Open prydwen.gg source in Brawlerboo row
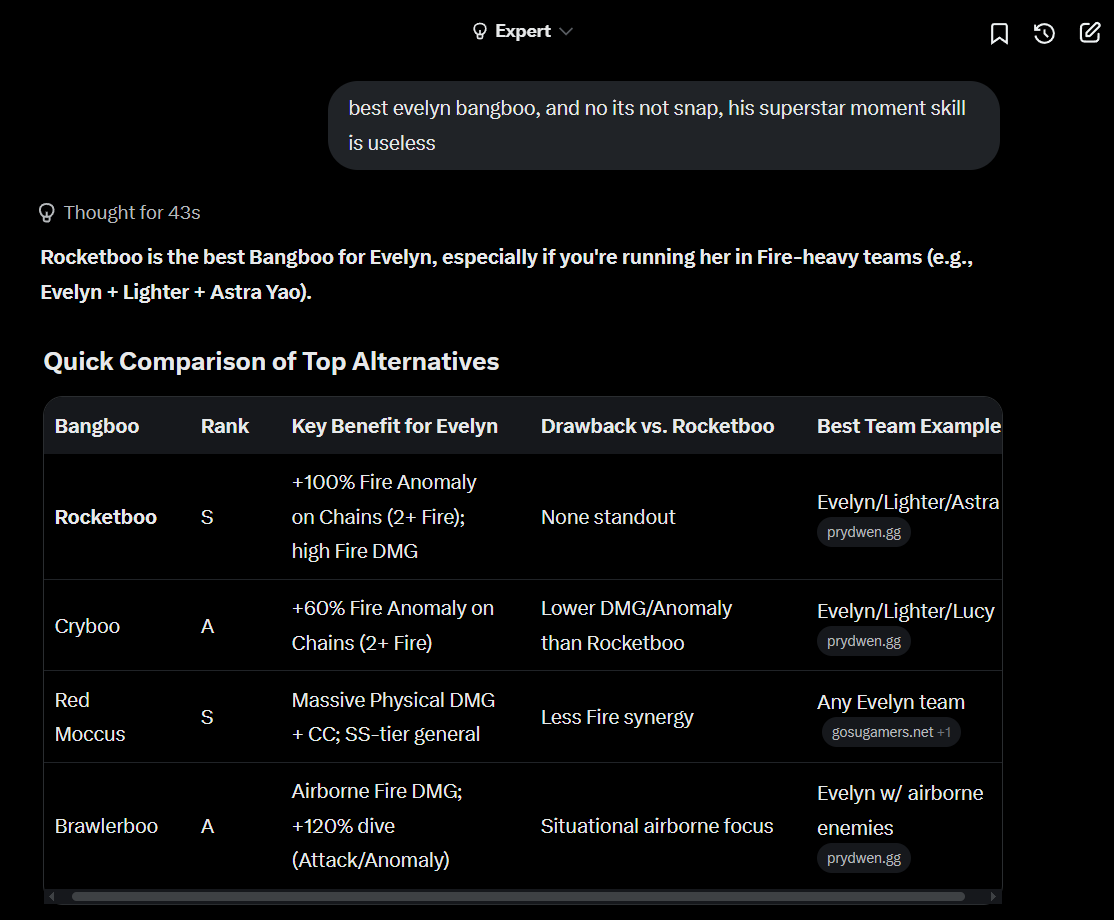 pyautogui.click(x=863, y=858)
